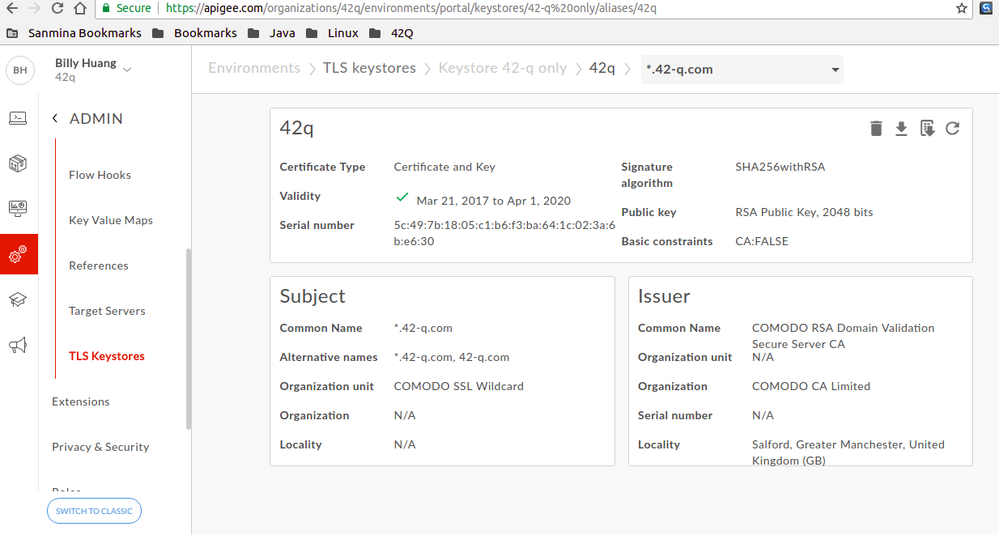Click the 42q card heading
This screenshot has width=999, height=535.
point(297,128)
